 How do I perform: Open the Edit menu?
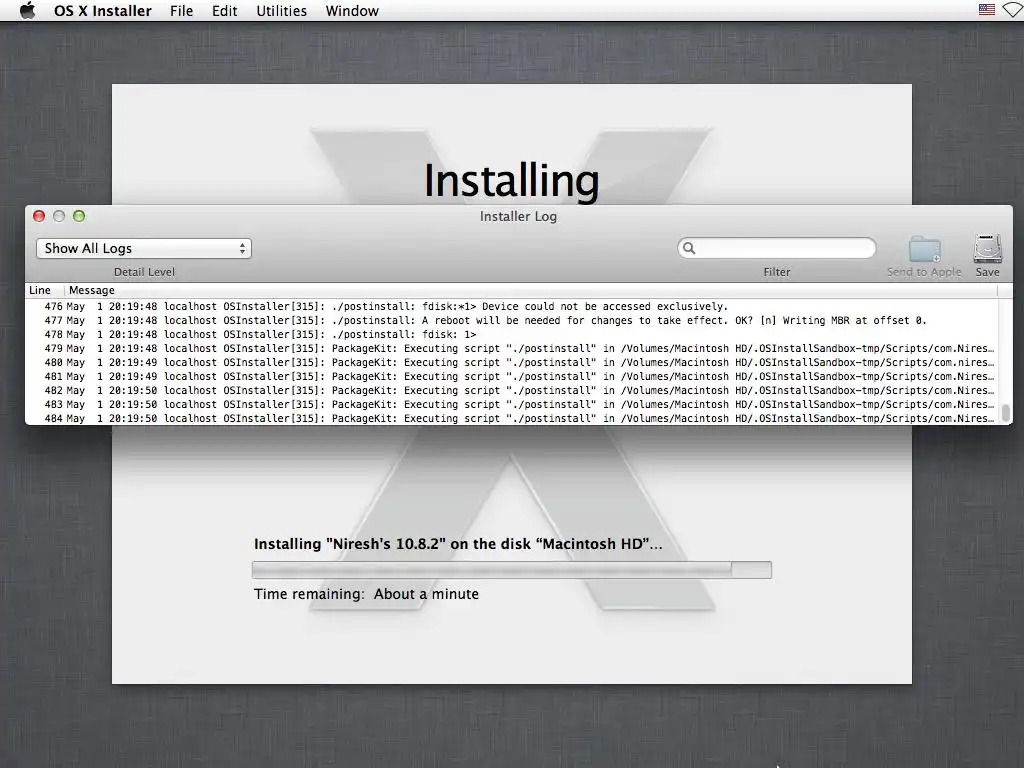(225, 11)
